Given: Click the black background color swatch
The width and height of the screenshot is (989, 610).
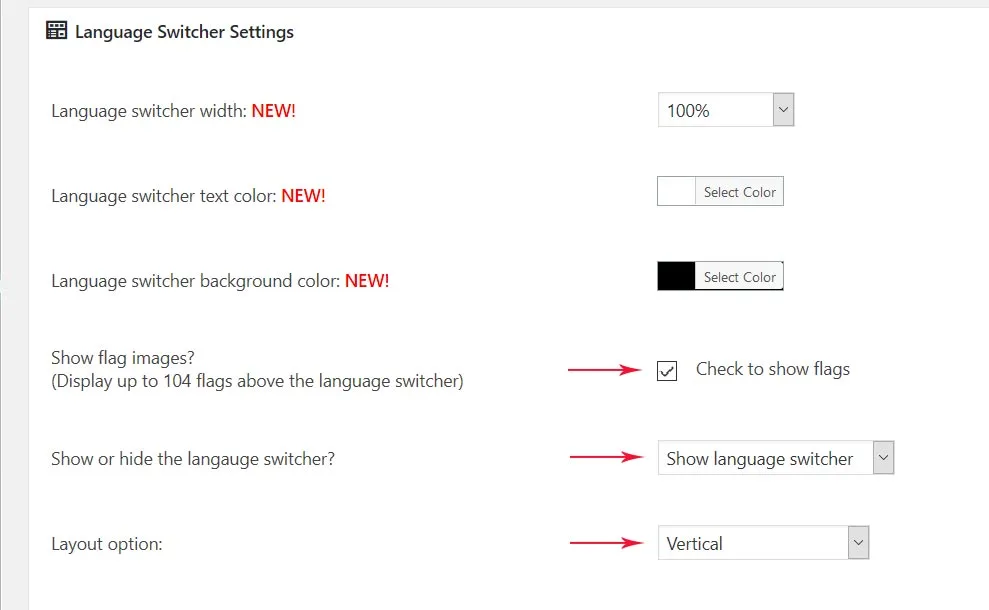Looking at the screenshot, I should (676, 276).
